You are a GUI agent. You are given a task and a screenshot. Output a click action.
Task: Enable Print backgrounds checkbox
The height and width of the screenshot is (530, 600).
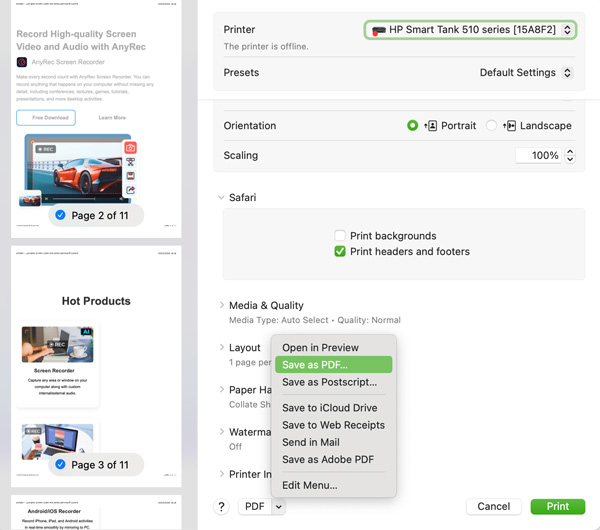pos(340,235)
